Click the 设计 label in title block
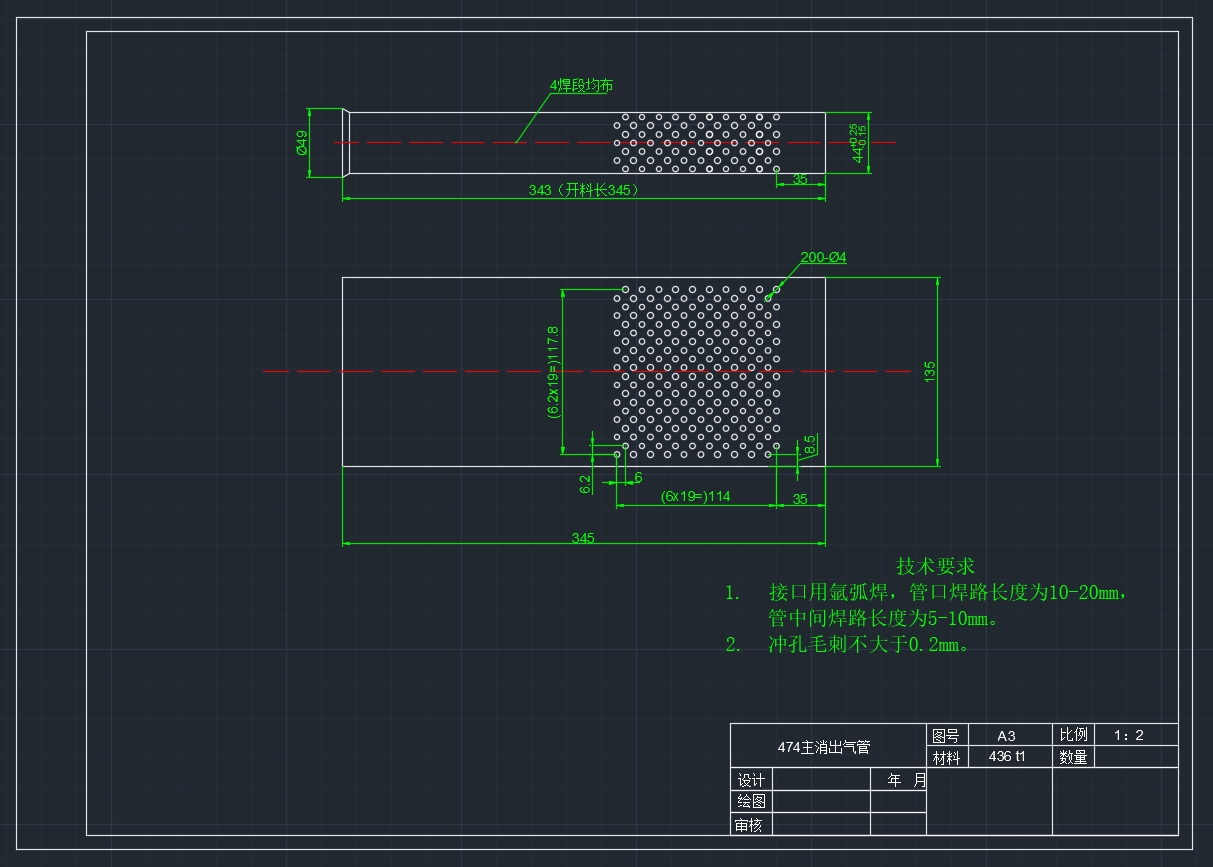The width and height of the screenshot is (1213, 867). (751, 780)
